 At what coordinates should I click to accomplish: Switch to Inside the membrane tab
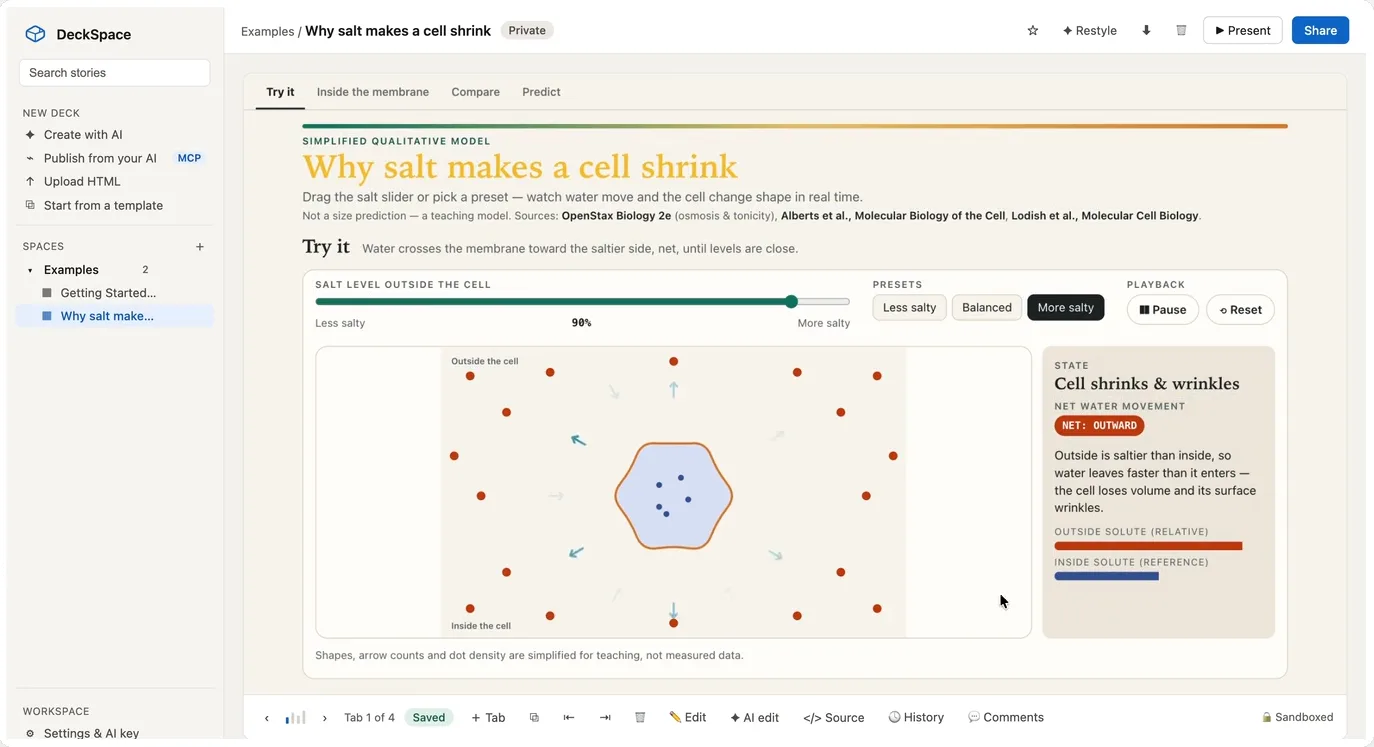pos(373,92)
